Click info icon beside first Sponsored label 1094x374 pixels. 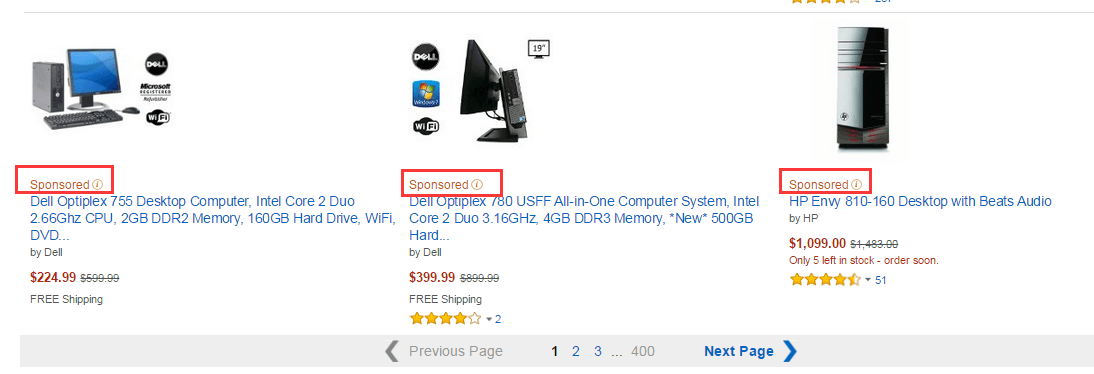pos(98,185)
